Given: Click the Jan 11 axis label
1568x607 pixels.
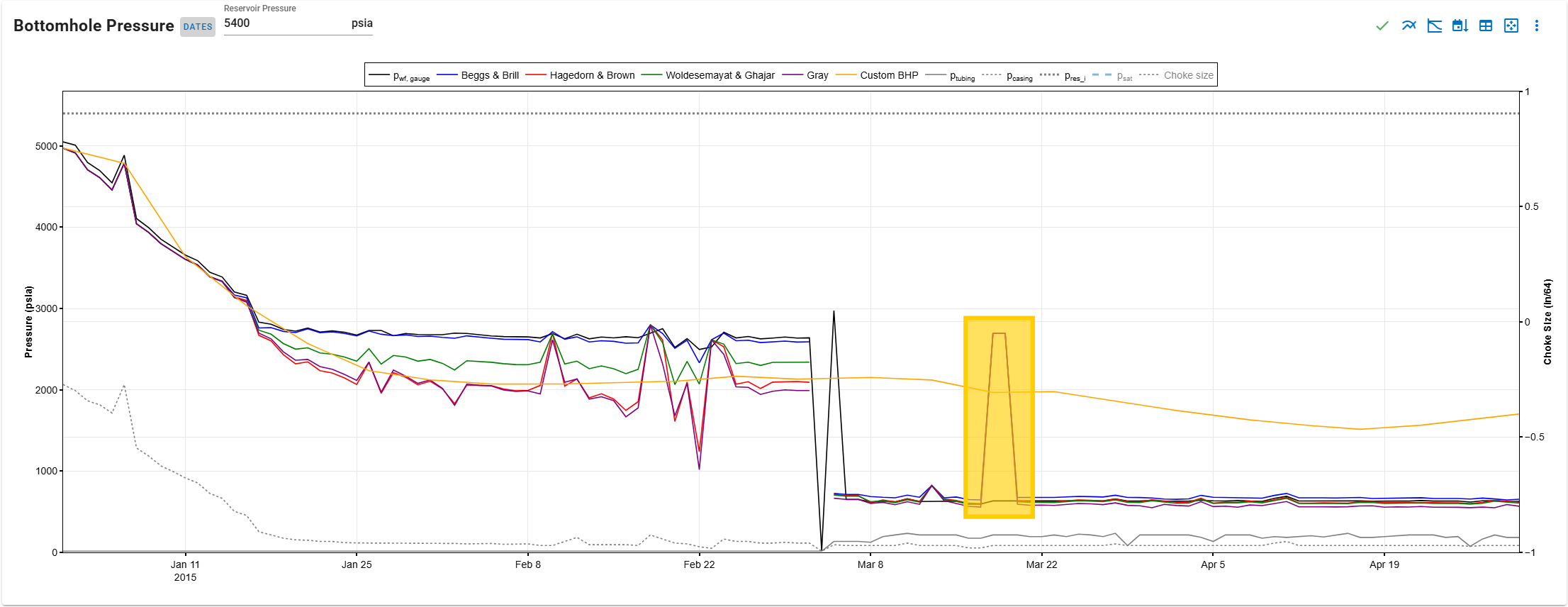Looking at the screenshot, I should (x=185, y=564).
